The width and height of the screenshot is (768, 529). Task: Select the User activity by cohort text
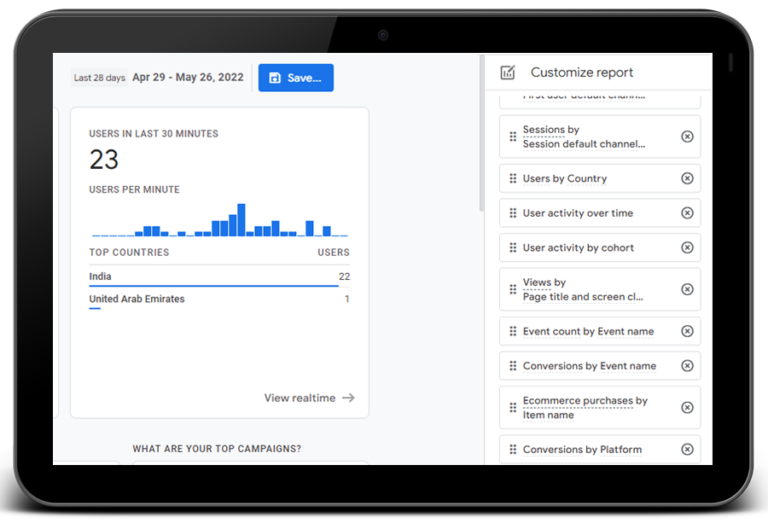578,248
